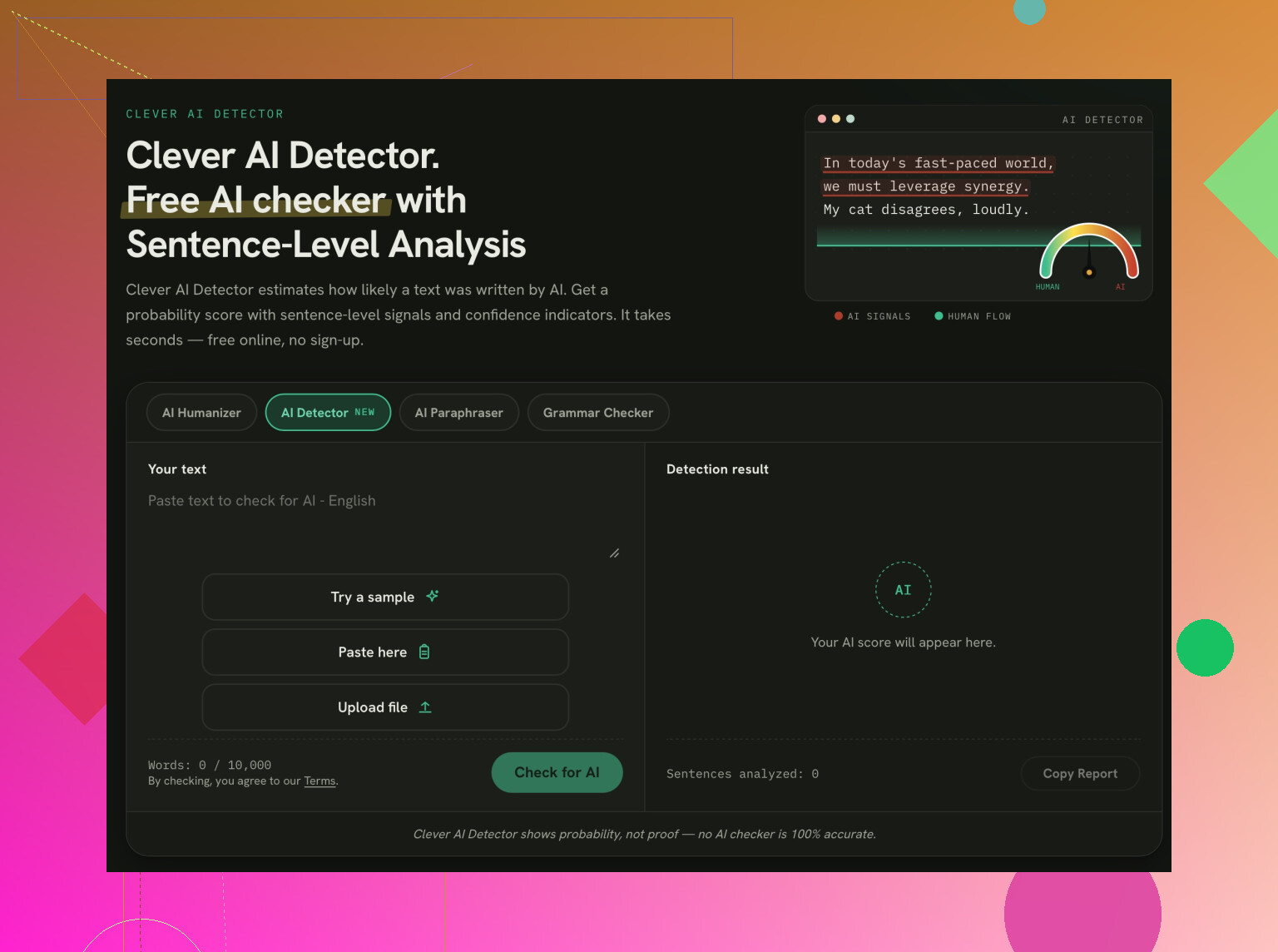
Task: Click the 'Sentences analyzed: 0' text
Action: coord(742,774)
